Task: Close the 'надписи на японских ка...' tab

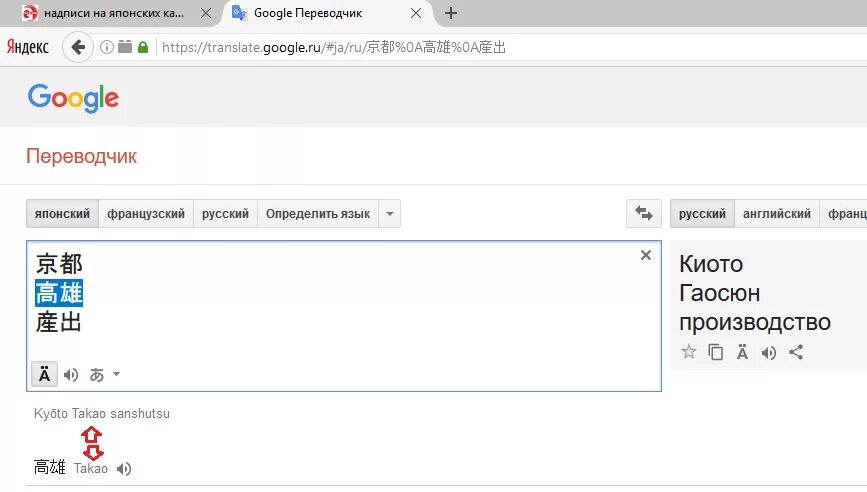Action: [206, 13]
